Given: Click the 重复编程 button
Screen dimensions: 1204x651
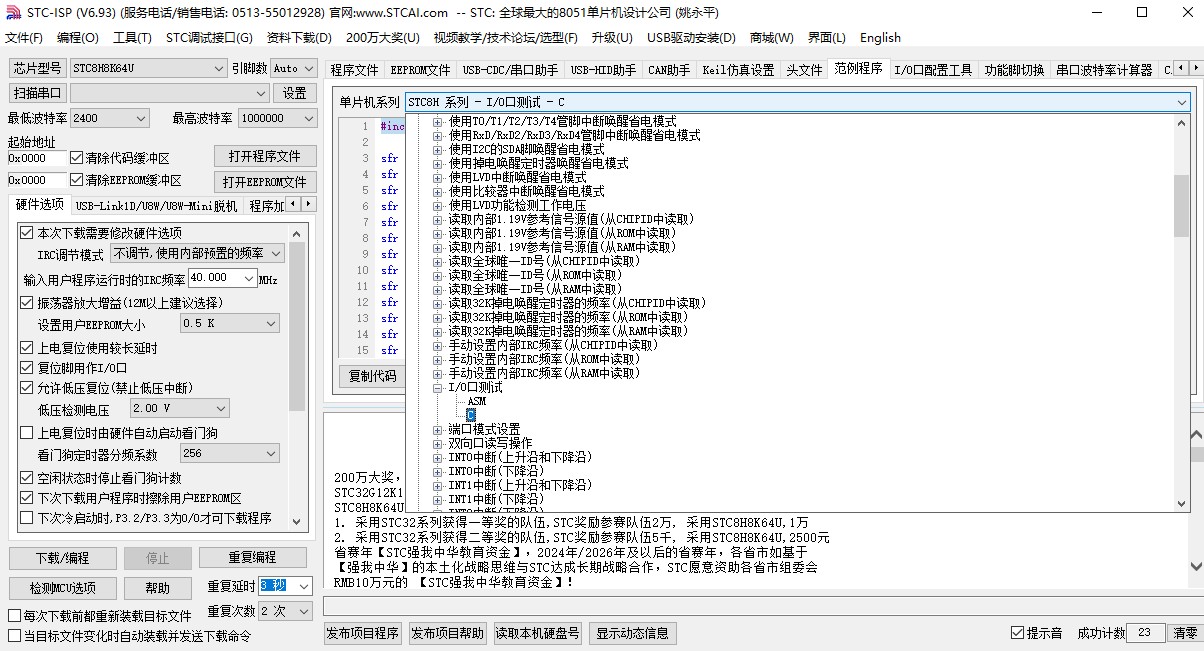Looking at the screenshot, I should coord(252,558).
